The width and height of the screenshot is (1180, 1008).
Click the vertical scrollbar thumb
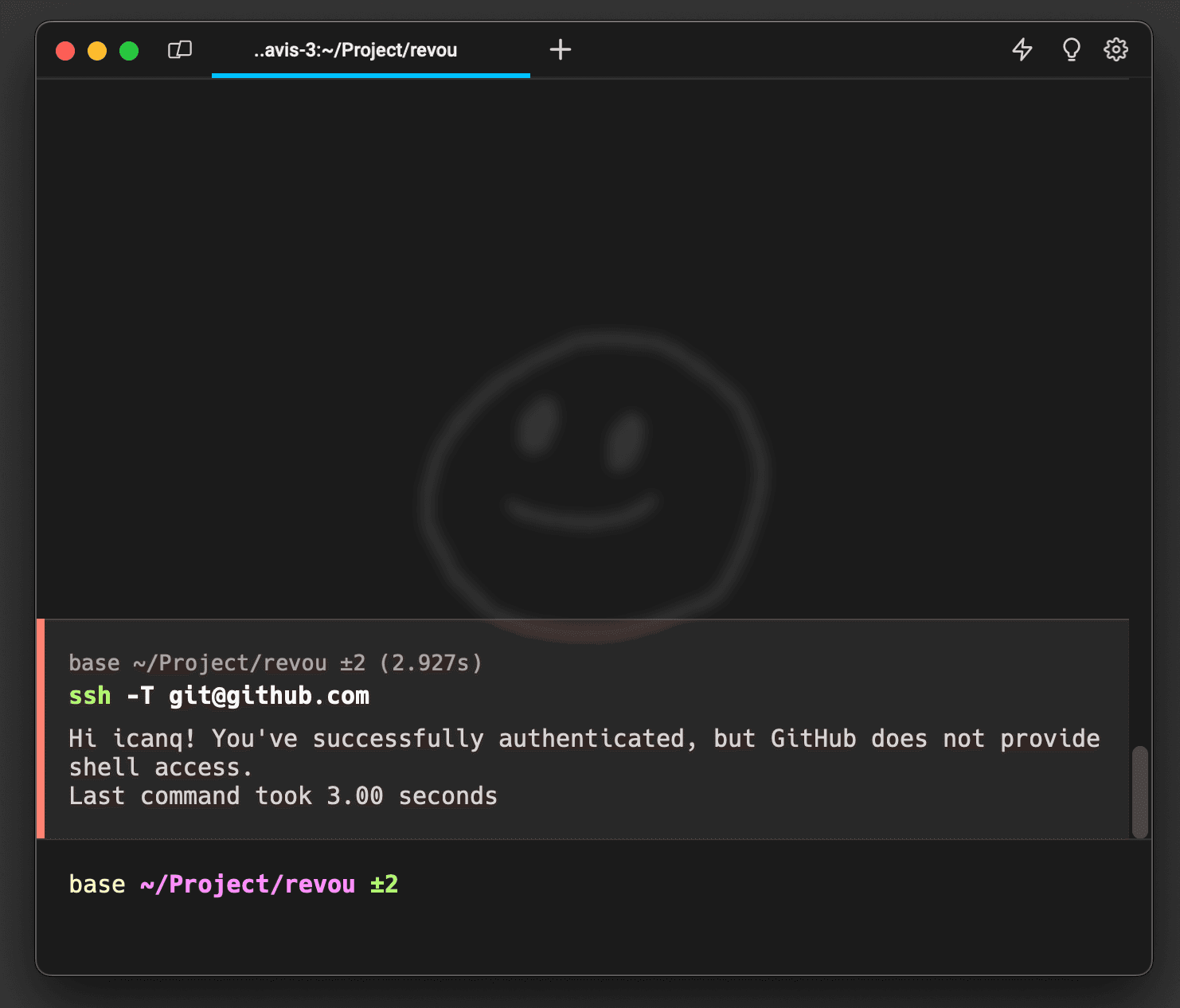(1140, 792)
